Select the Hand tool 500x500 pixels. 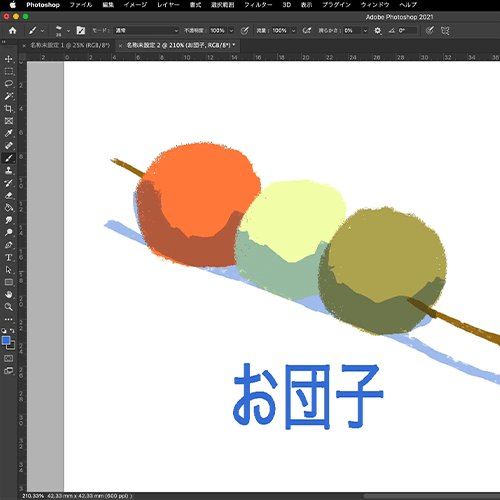coord(9,294)
